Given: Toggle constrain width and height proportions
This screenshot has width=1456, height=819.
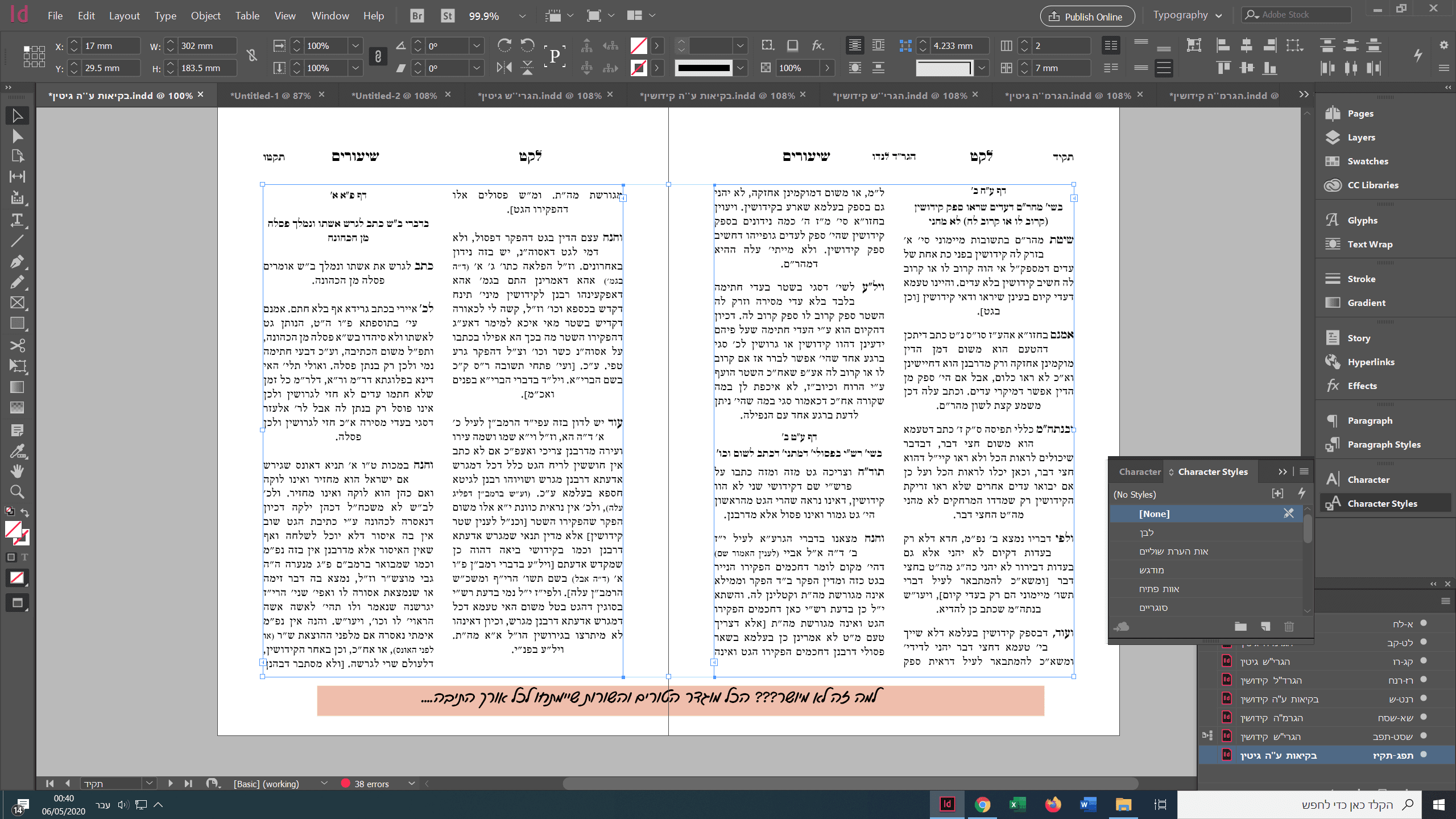Looking at the screenshot, I should point(252,55).
